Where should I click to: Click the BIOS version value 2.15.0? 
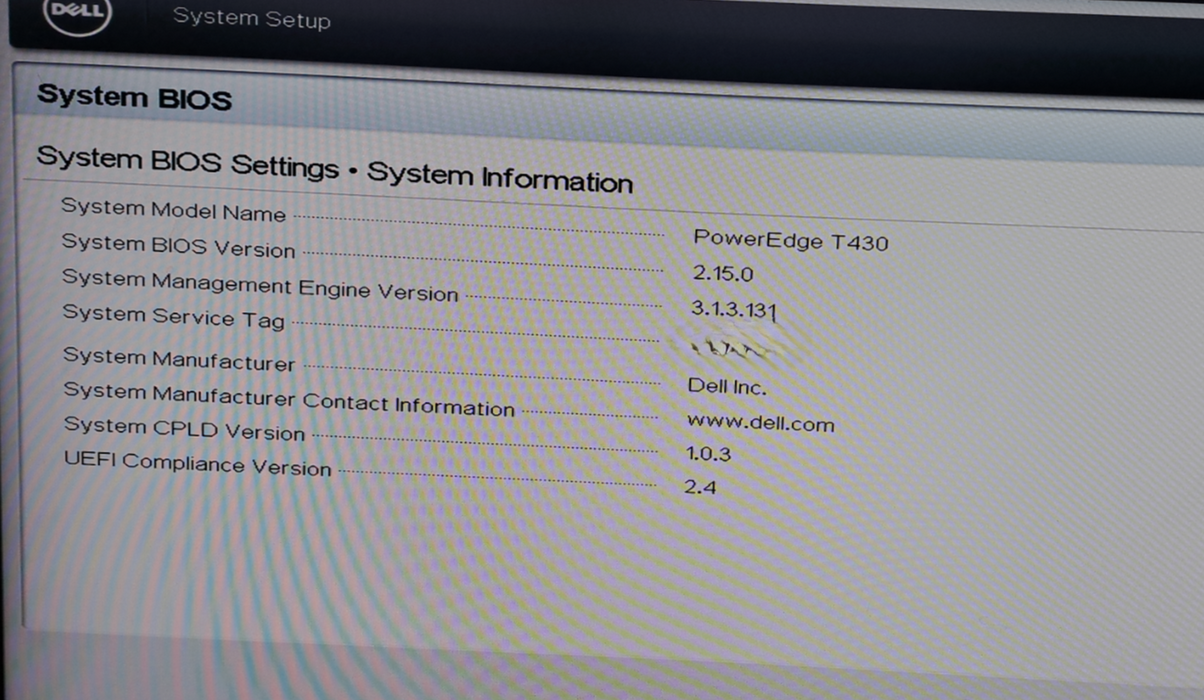(x=723, y=273)
